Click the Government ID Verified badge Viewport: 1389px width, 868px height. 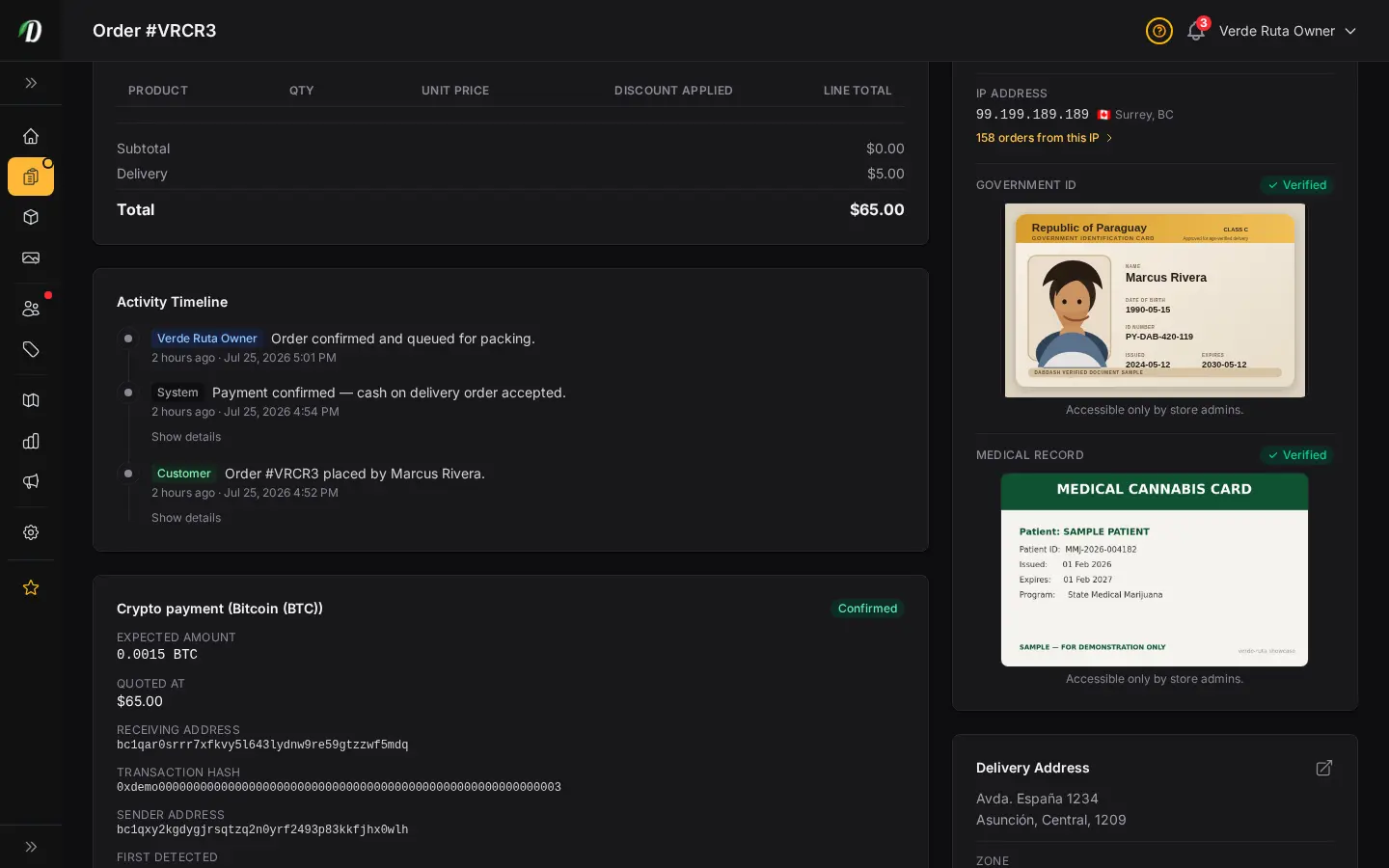pos(1297,185)
